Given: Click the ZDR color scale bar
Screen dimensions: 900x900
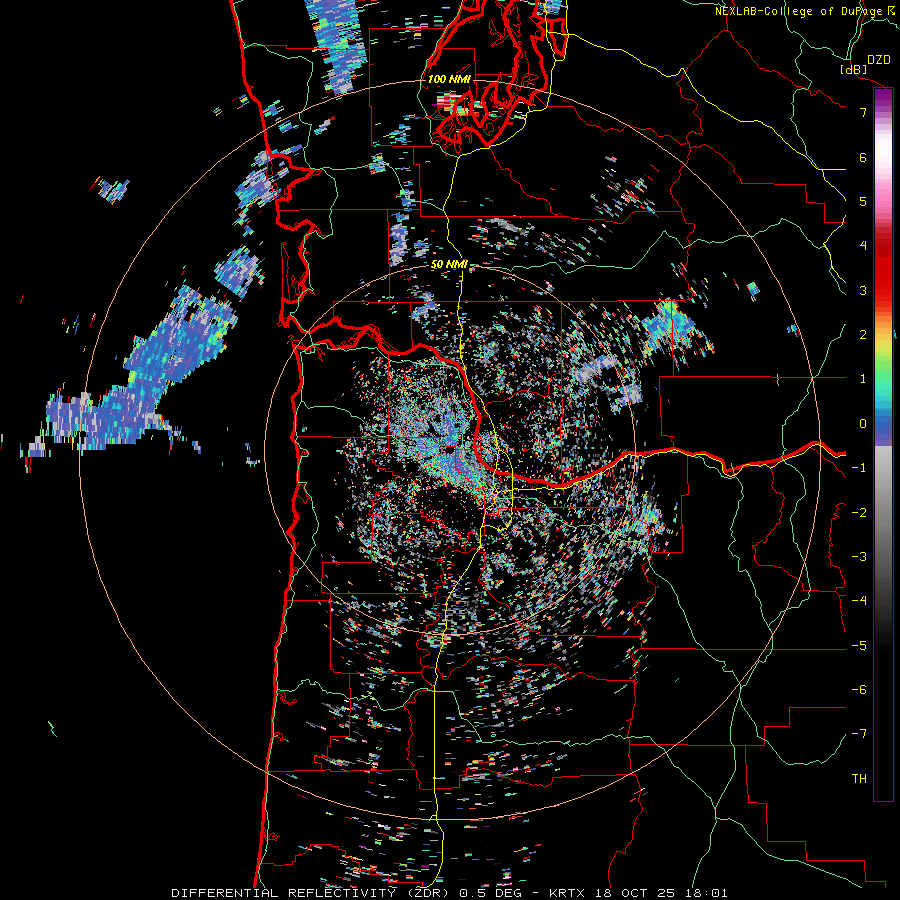Looking at the screenshot, I should (x=883, y=445).
